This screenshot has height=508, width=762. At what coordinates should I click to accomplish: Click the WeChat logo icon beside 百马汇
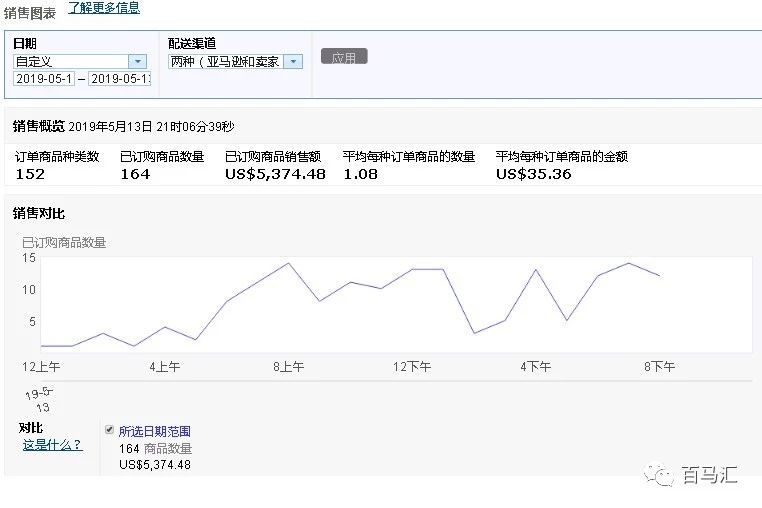point(660,474)
